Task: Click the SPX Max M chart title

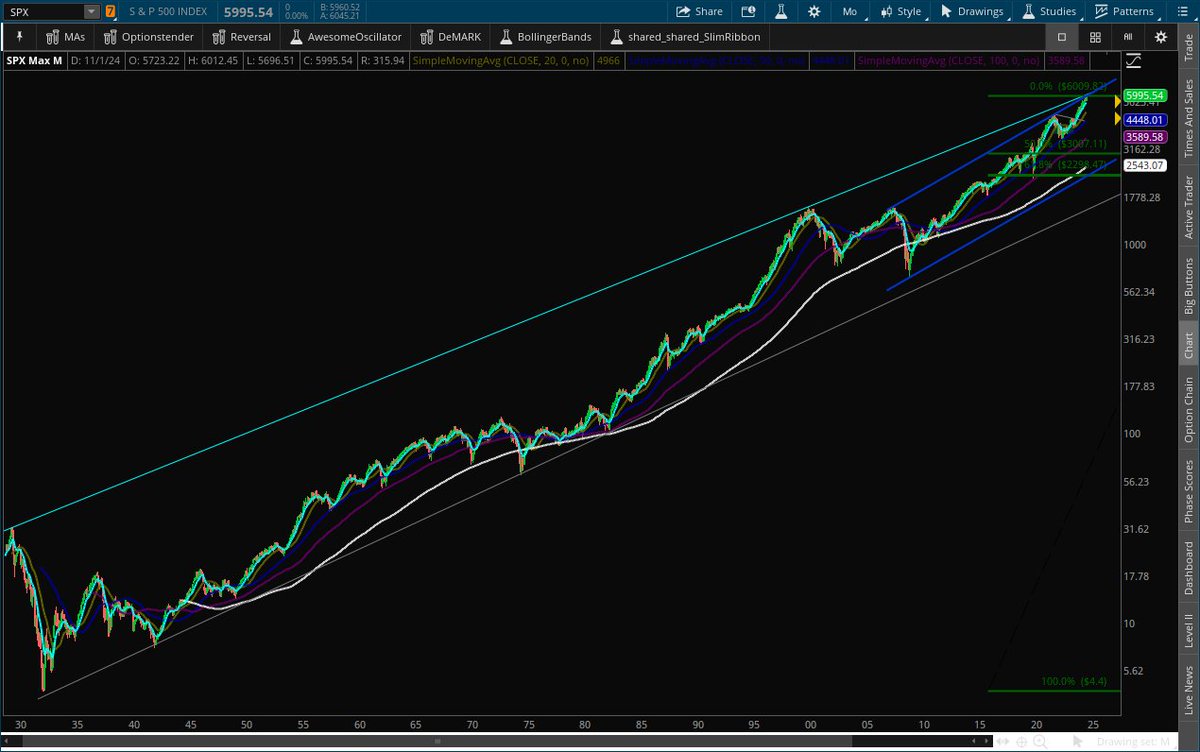Action: [x=35, y=62]
